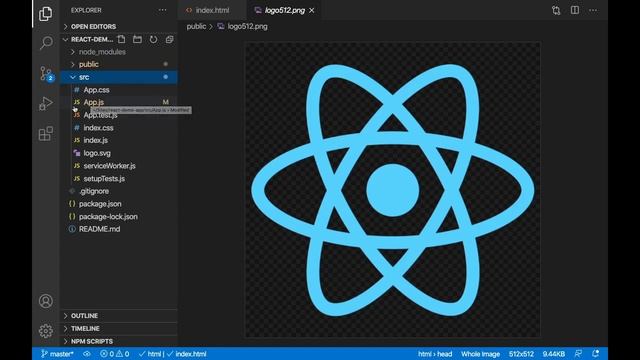Open index.css in the explorer
Viewport: 640px width, 360px height.
pos(119,128)
